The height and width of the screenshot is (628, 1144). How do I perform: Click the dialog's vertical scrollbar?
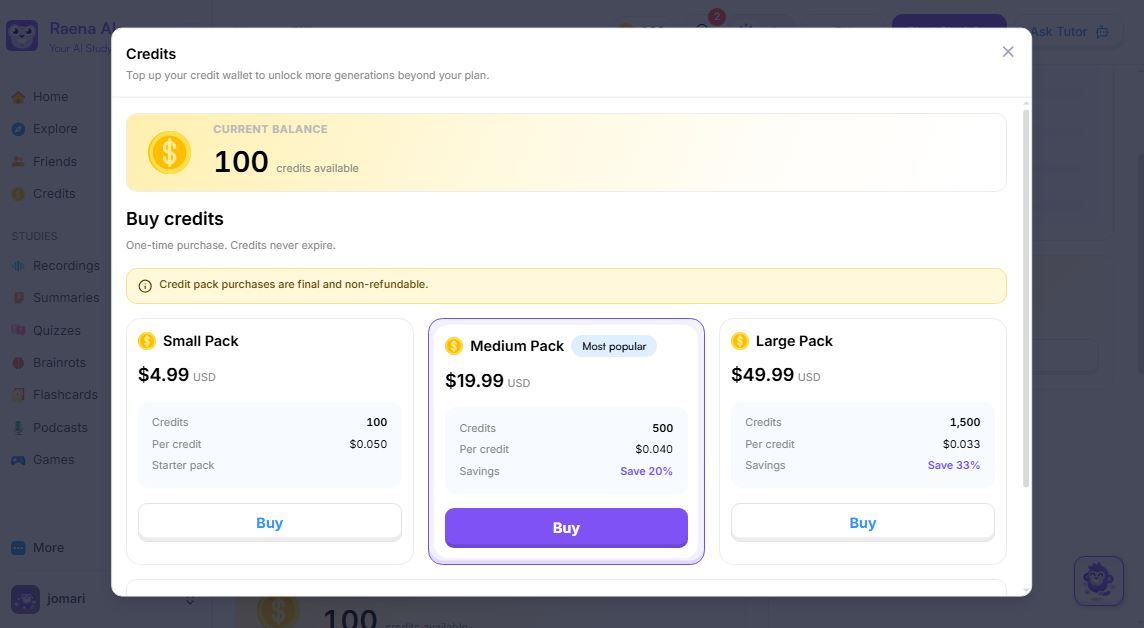click(x=1026, y=298)
